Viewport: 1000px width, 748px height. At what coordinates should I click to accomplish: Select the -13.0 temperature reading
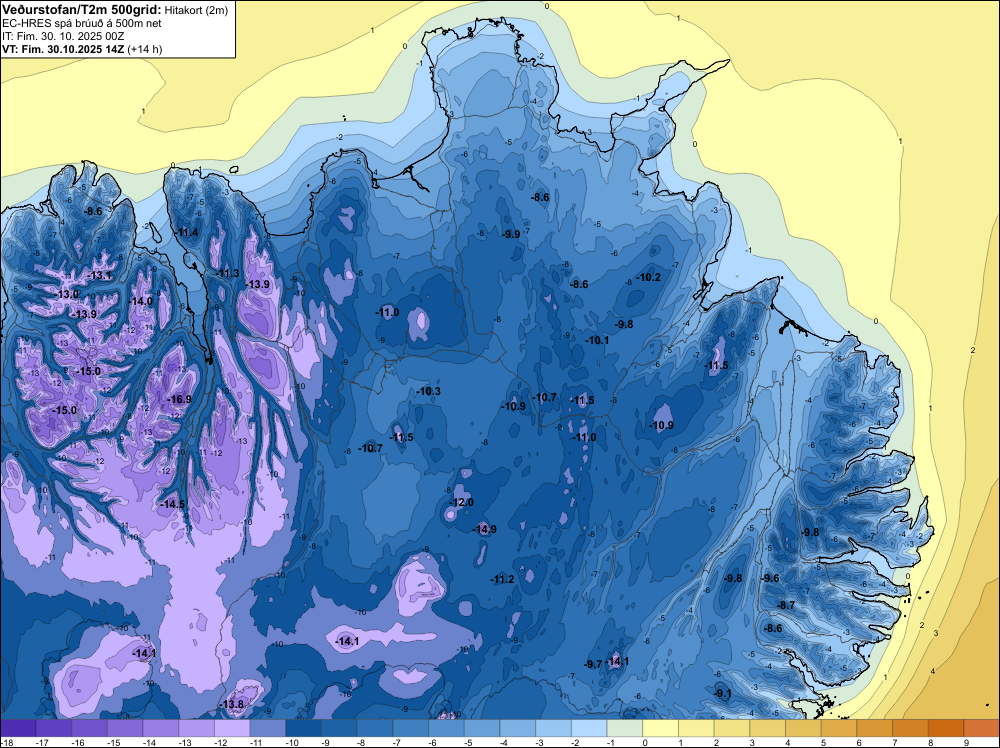point(67,295)
